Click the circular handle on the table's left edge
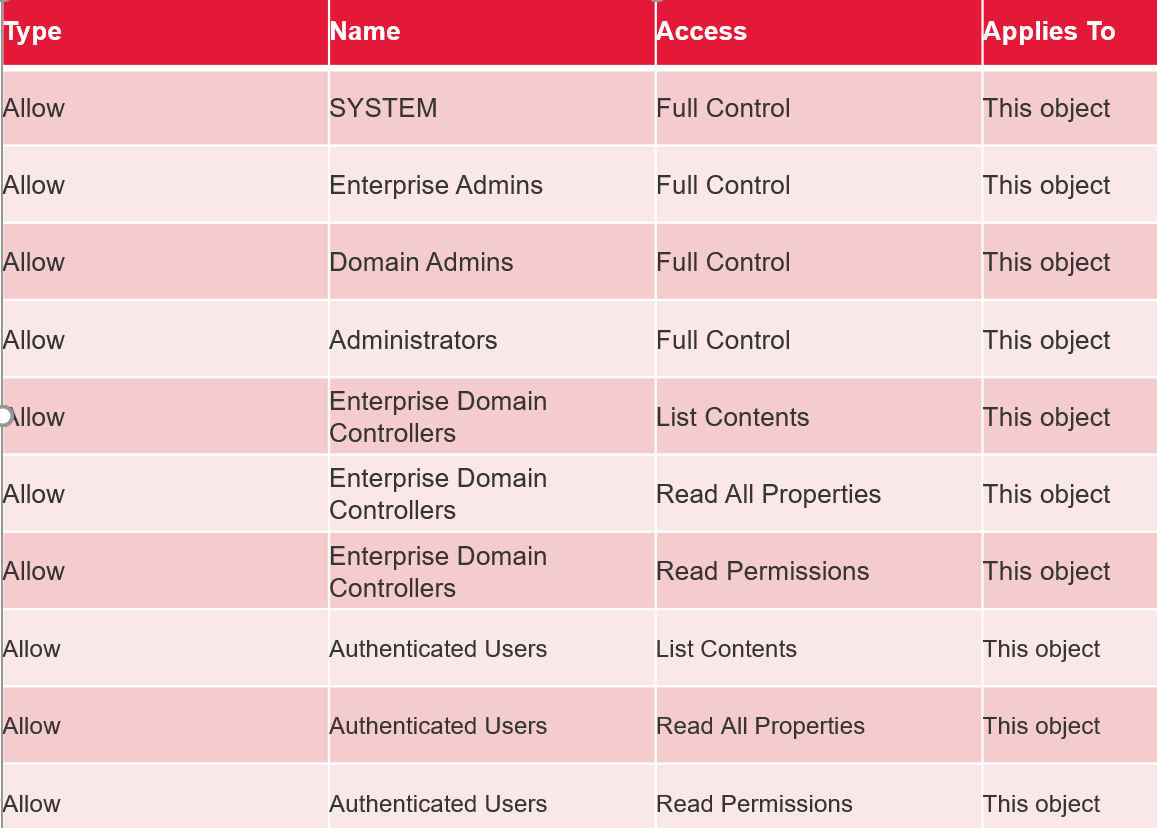The height and width of the screenshot is (828, 1157). pos(4,416)
